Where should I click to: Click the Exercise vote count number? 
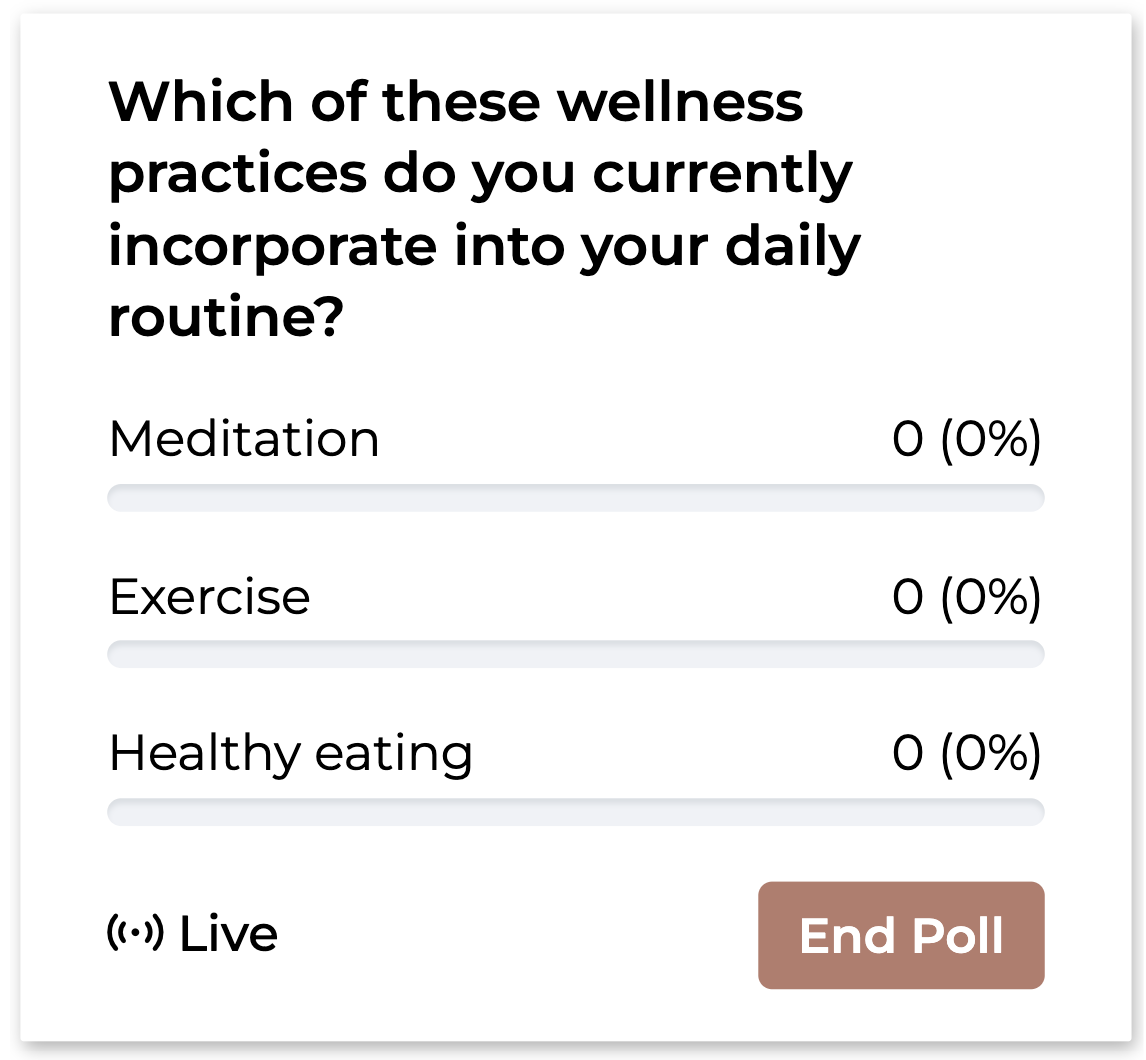tap(908, 597)
